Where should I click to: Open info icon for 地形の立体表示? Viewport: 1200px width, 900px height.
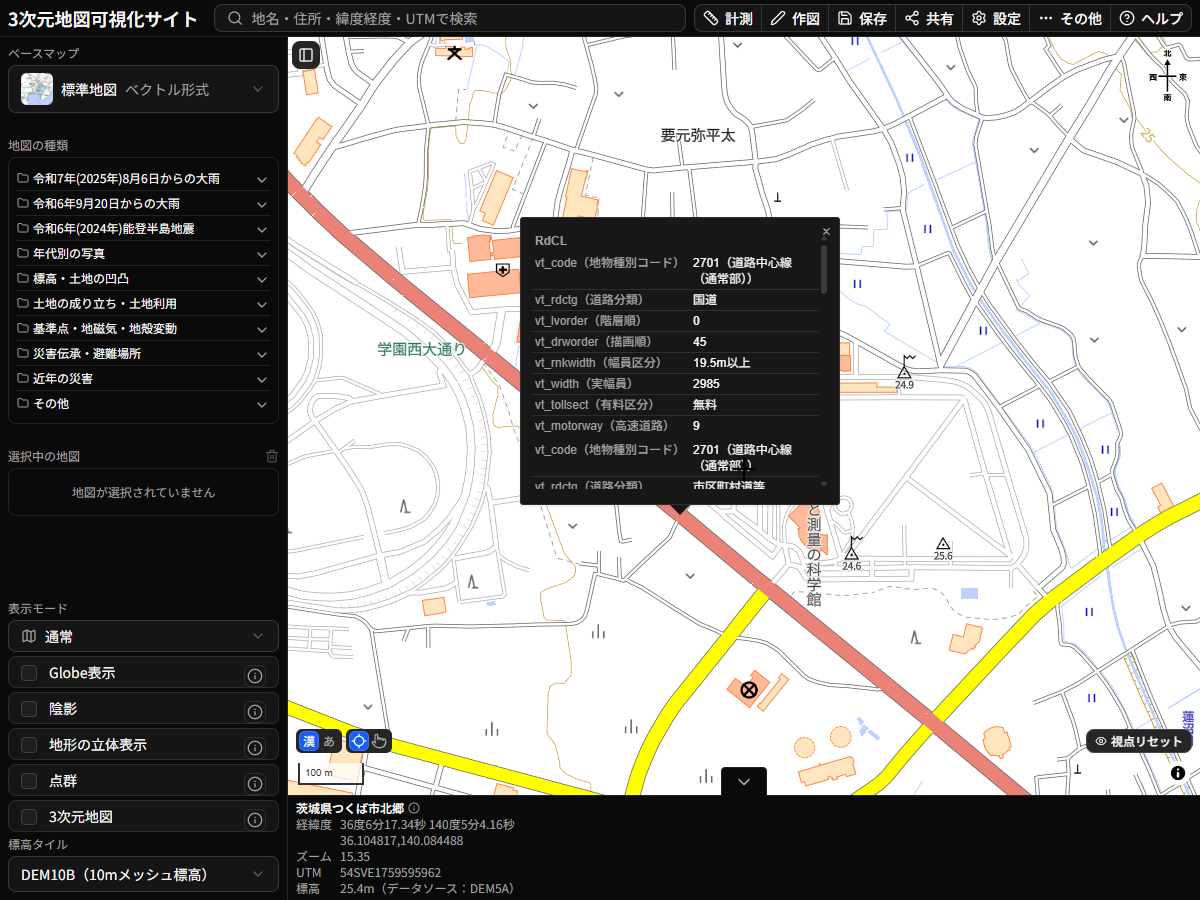(x=254, y=748)
